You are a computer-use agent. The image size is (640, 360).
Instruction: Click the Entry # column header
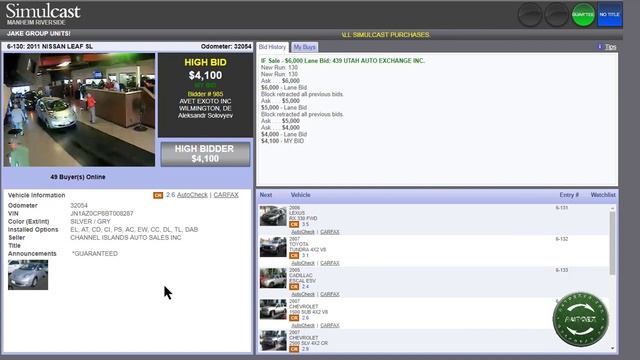[569, 195]
